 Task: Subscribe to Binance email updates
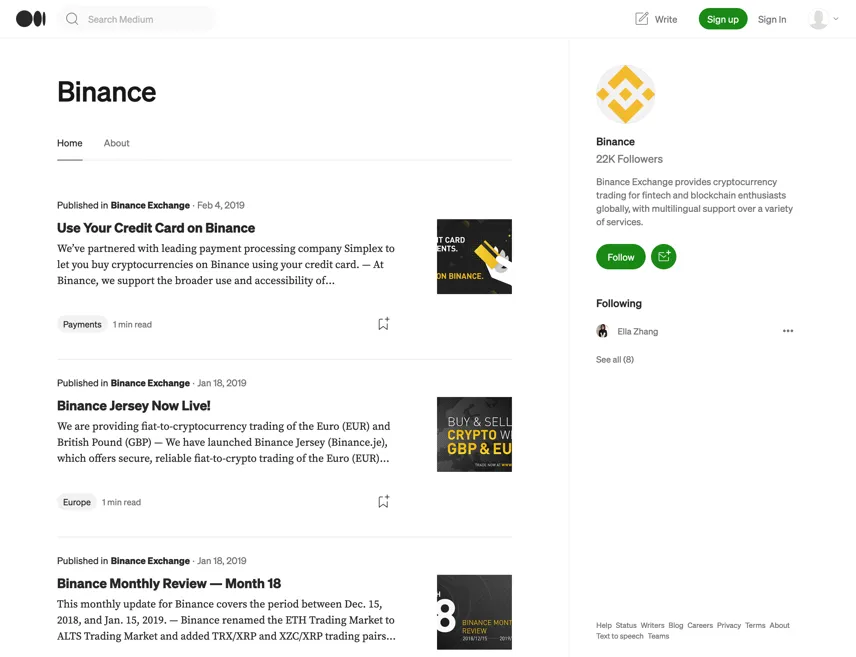pos(664,257)
